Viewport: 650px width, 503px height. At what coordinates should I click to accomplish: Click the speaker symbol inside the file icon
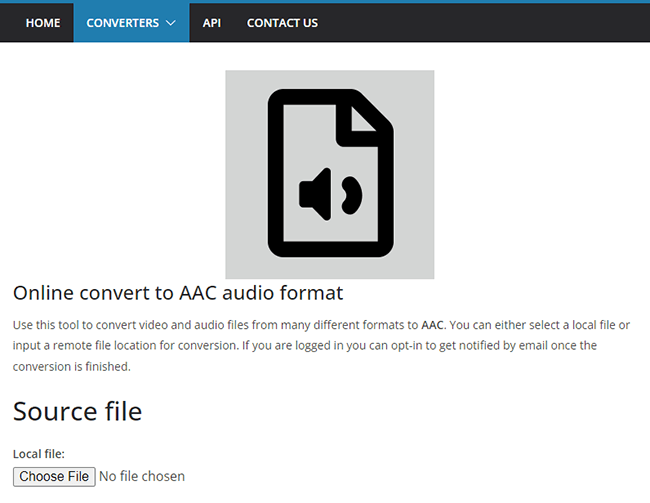[x=315, y=194]
